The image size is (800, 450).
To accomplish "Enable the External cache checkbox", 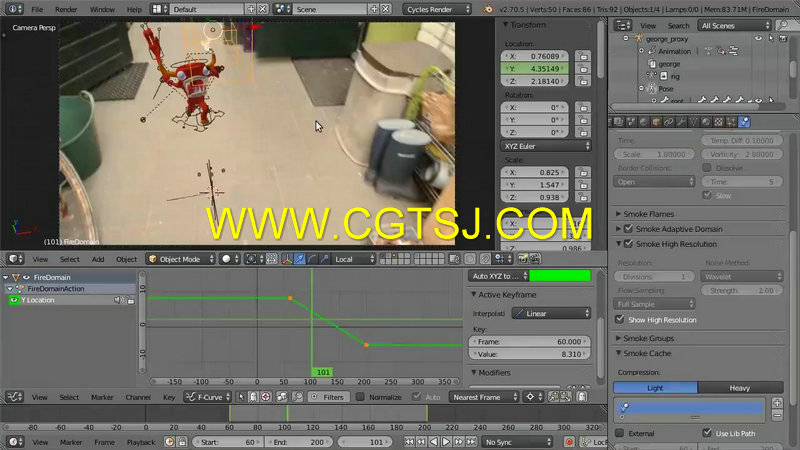I will pyautogui.click(x=619, y=433).
